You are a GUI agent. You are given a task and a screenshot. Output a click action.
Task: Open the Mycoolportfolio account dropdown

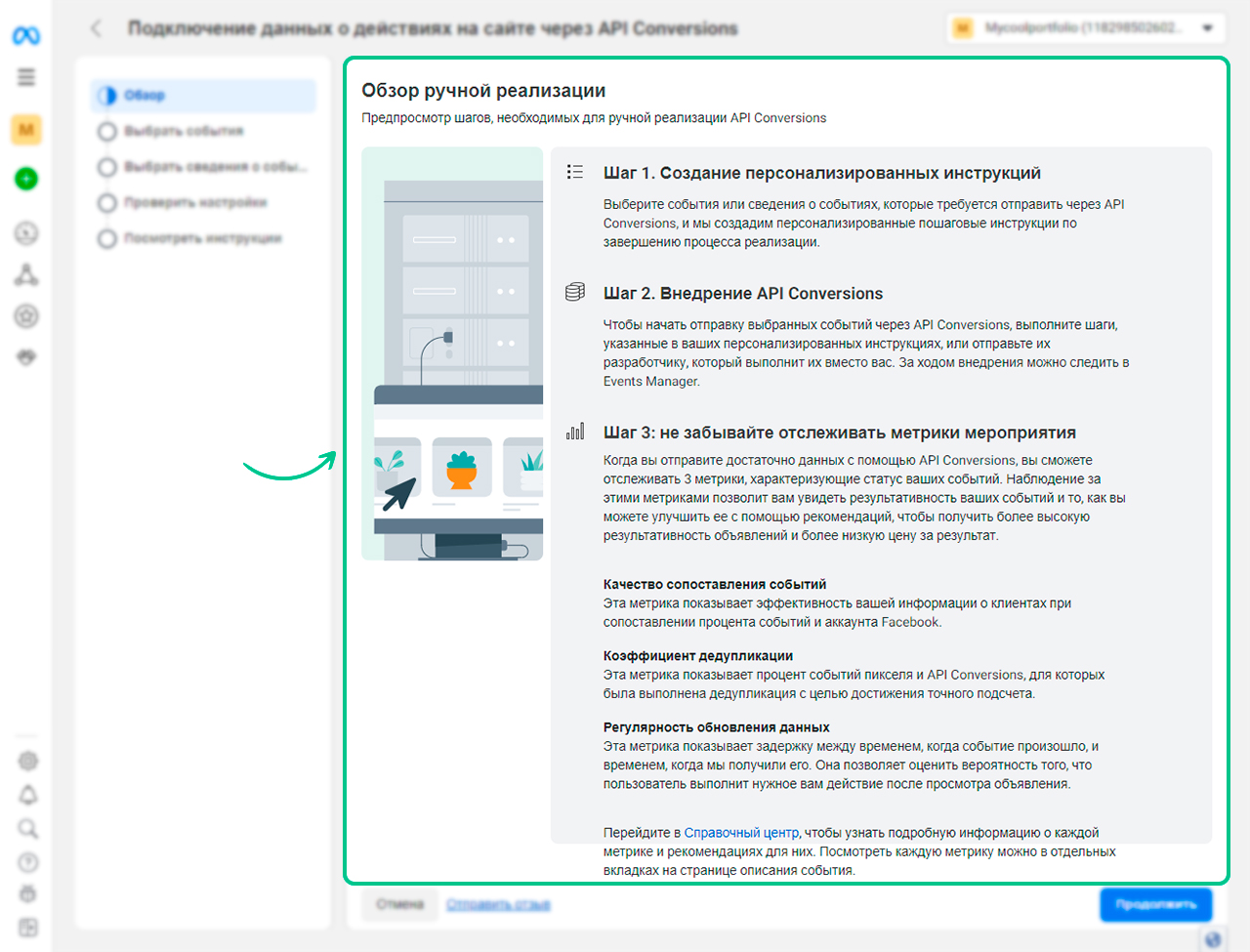pyautogui.click(x=1086, y=28)
